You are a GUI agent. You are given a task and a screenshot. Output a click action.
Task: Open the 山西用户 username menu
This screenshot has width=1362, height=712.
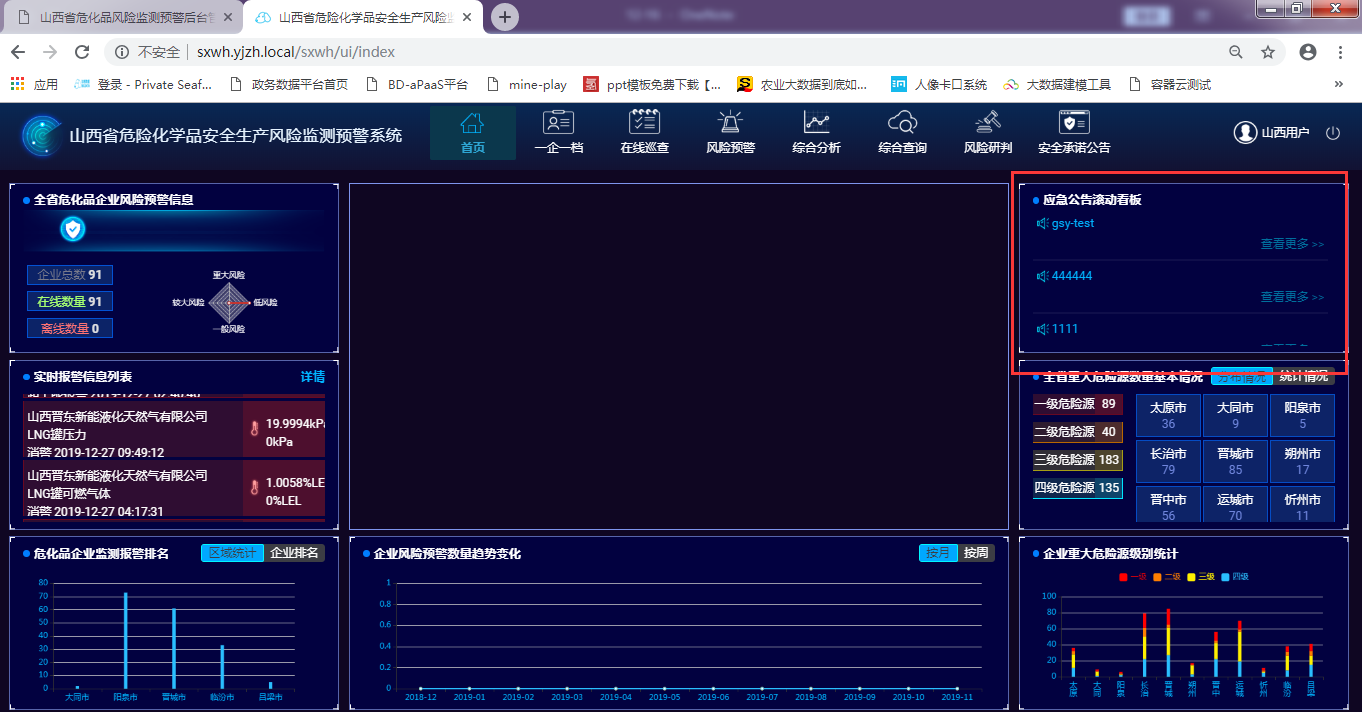(x=1285, y=133)
